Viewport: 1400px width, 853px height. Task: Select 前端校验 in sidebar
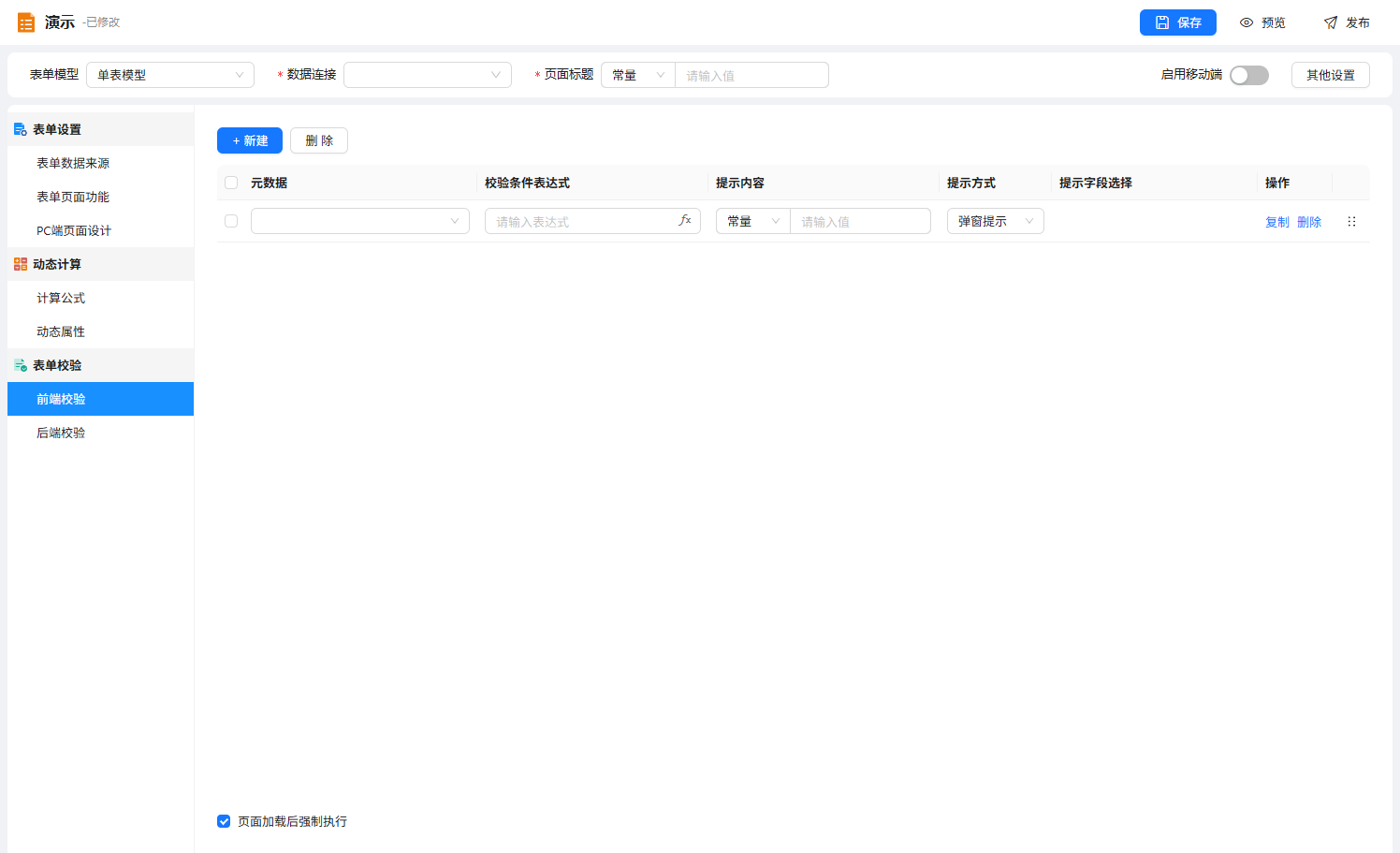click(x=101, y=399)
